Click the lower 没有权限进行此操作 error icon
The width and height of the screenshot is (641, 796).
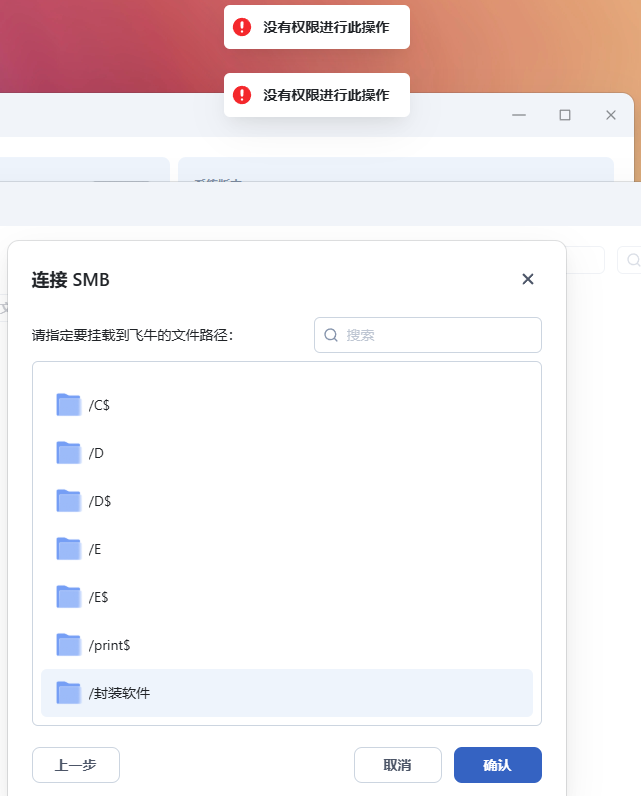point(242,95)
